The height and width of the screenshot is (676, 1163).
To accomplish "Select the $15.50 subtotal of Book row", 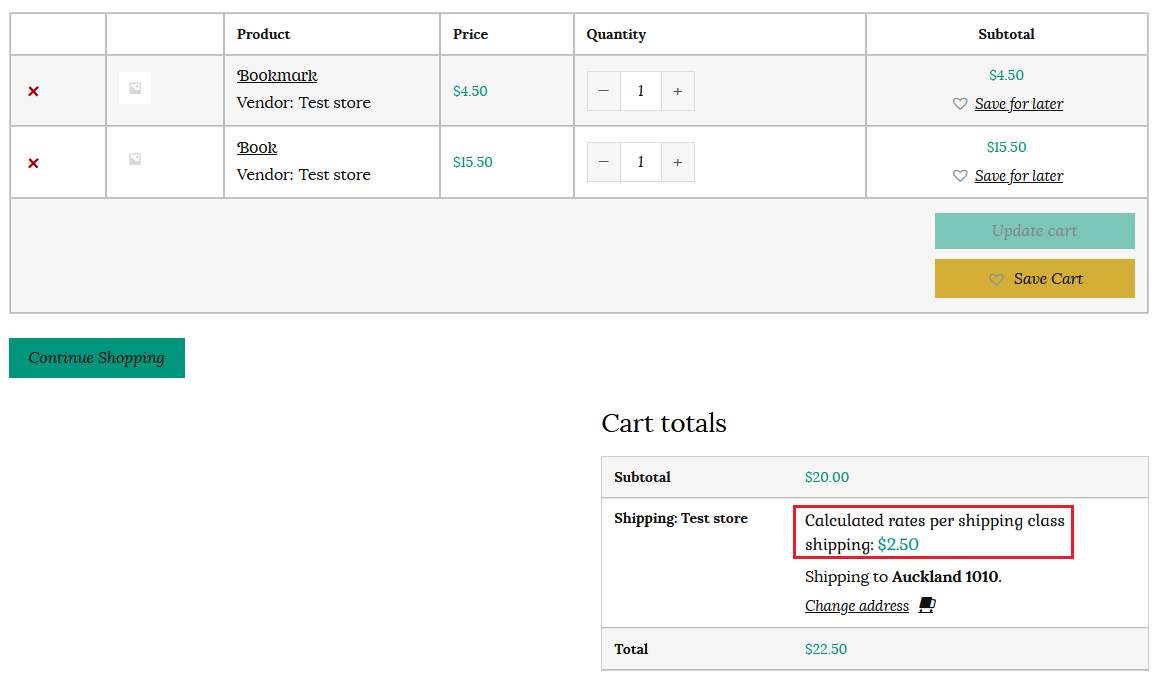I will pos(1006,147).
